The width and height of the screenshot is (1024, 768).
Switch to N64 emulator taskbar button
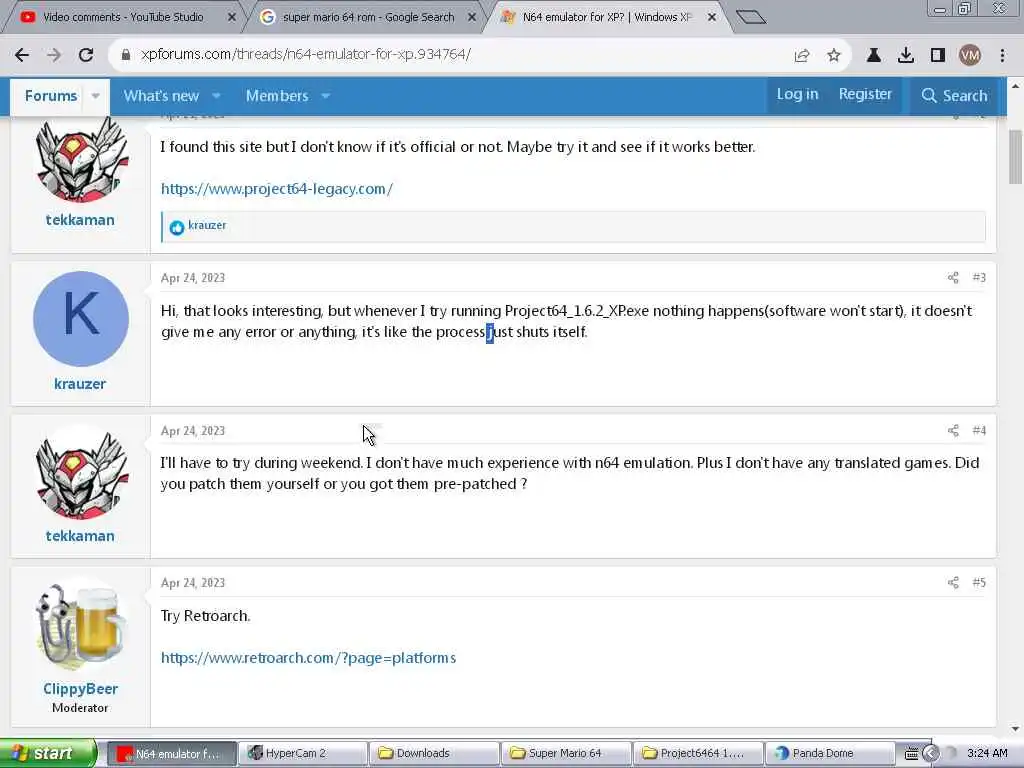[171, 754]
